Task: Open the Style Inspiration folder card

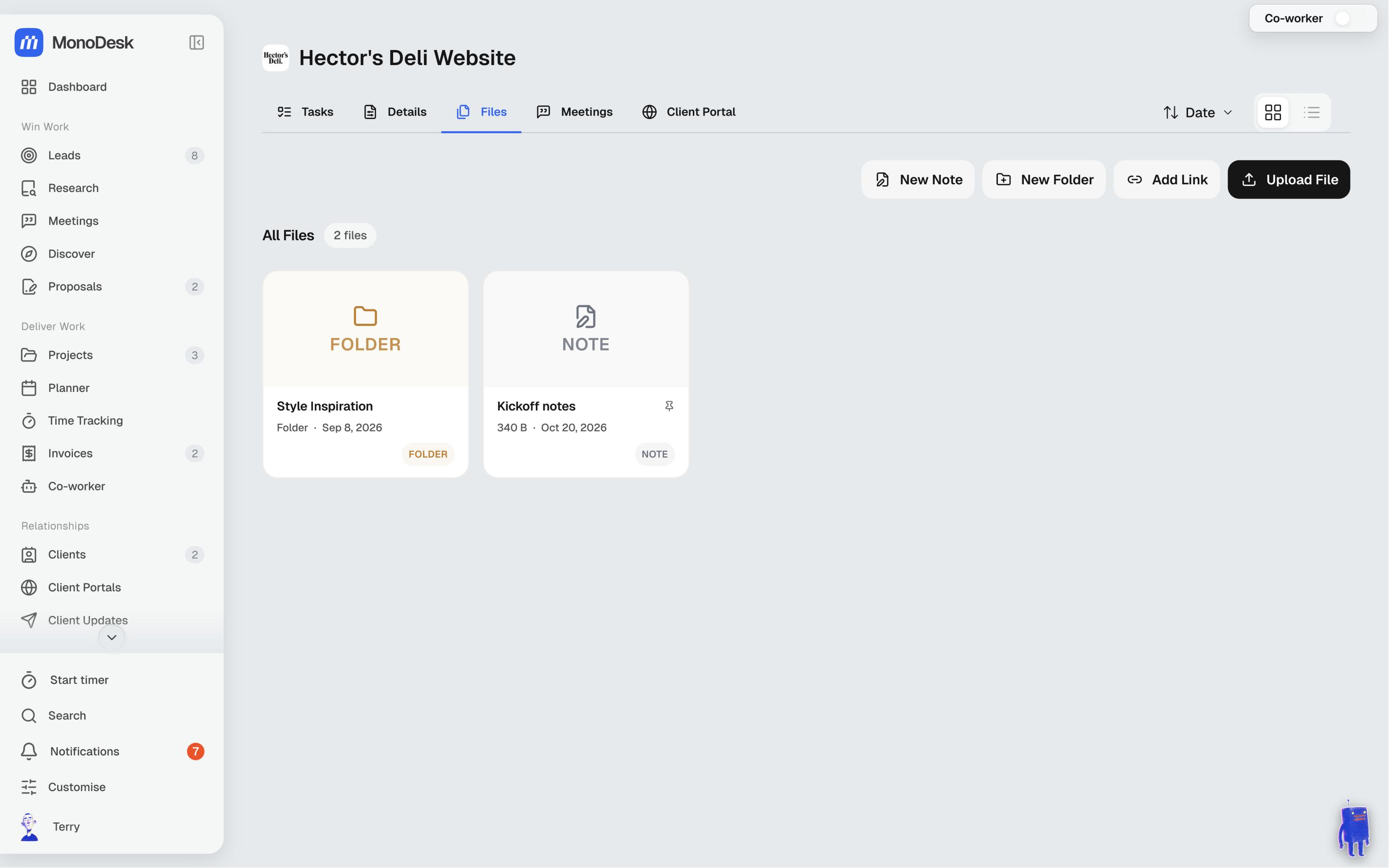Action: click(366, 374)
